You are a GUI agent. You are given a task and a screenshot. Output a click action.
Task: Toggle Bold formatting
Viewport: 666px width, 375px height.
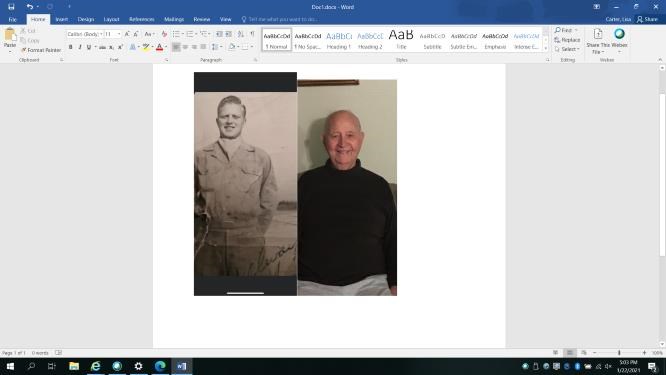tap(71, 47)
